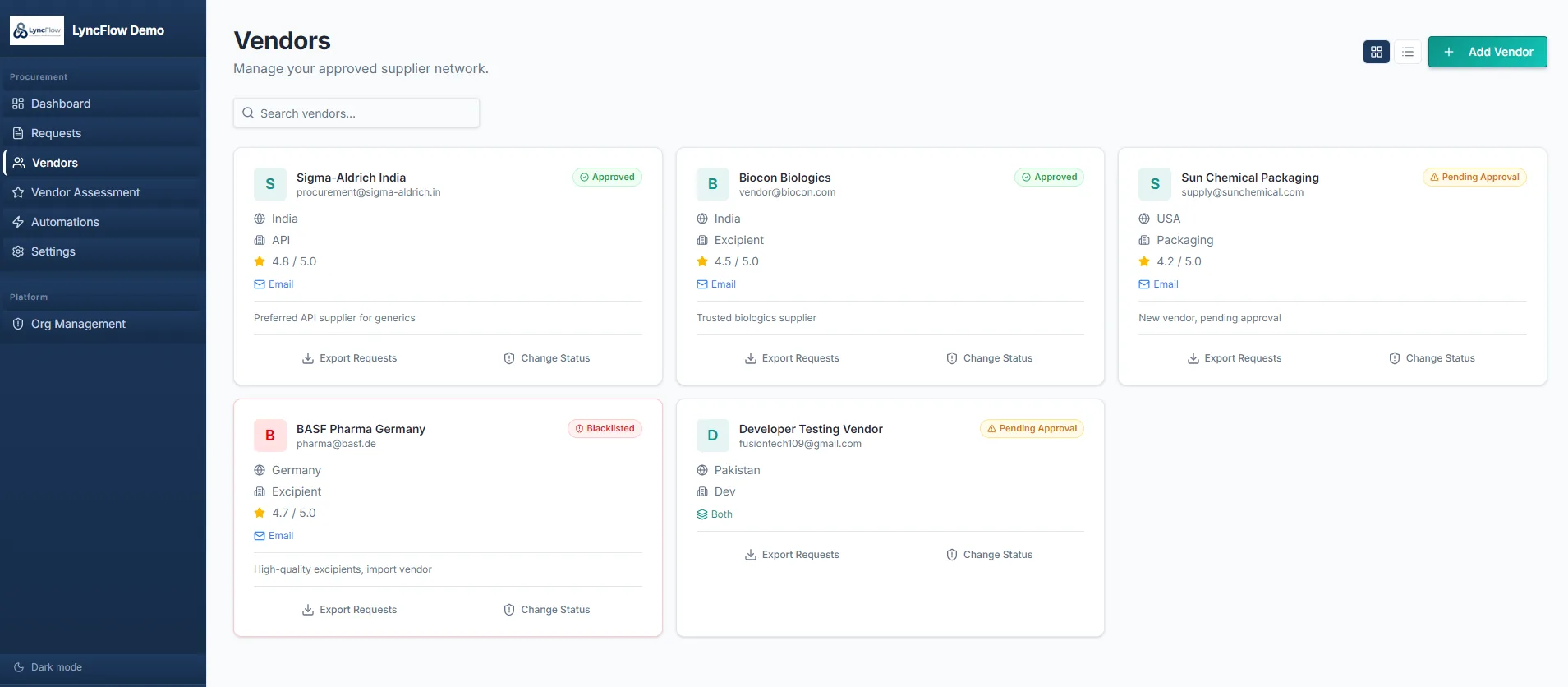
Task: Click Email link on Sun Chemical card
Action: (x=1158, y=284)
